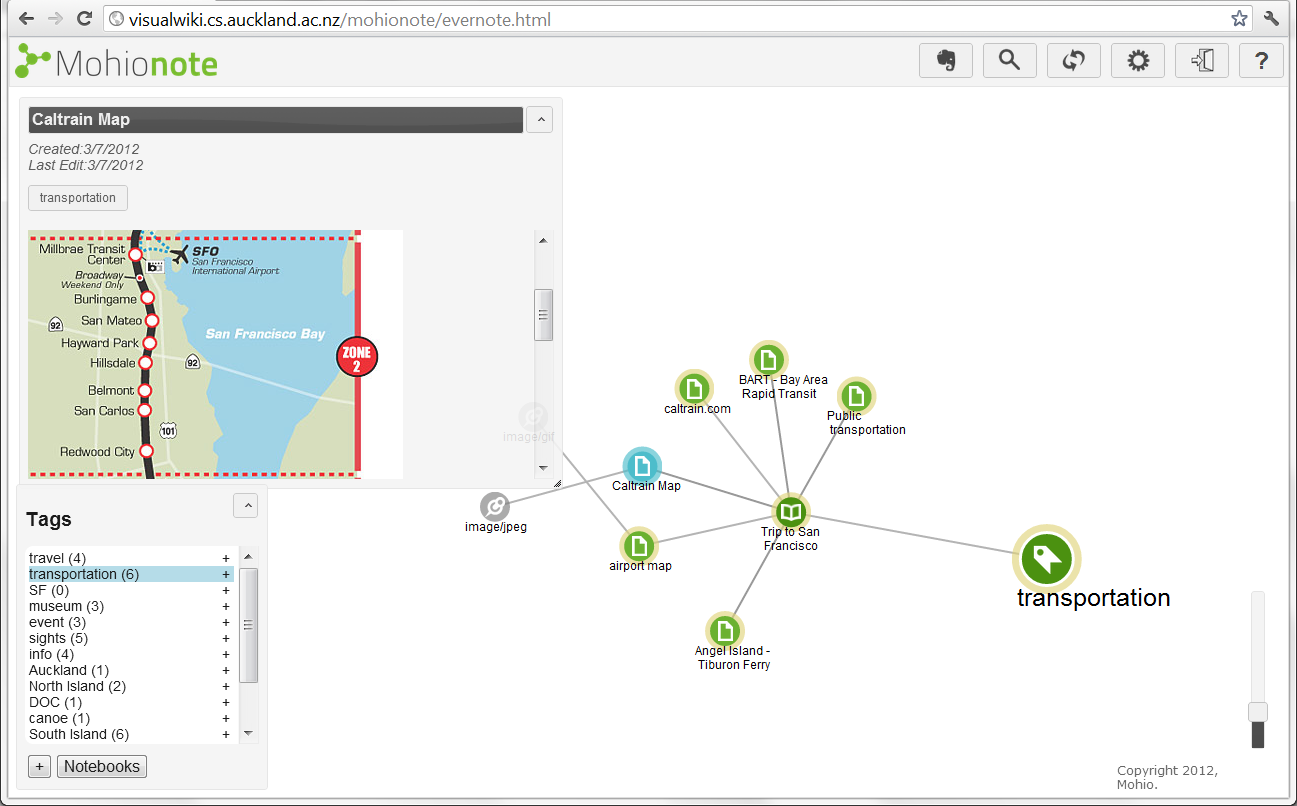Select the Caltrain Map blue note node
Viewport: 1297px width, 806px height.
click(x=642, y=466)
